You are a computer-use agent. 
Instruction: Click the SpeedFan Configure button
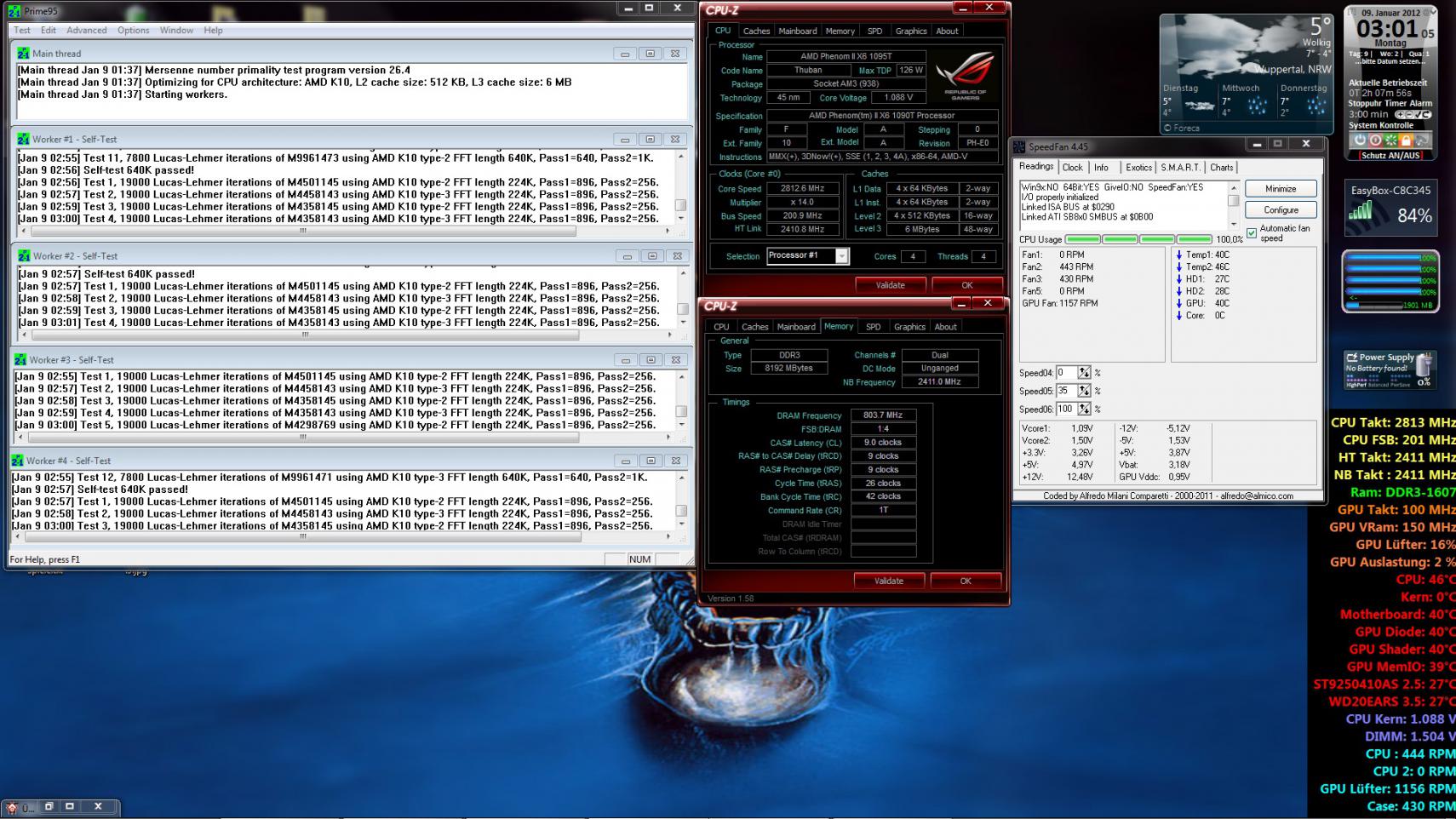pos(1281,209)
